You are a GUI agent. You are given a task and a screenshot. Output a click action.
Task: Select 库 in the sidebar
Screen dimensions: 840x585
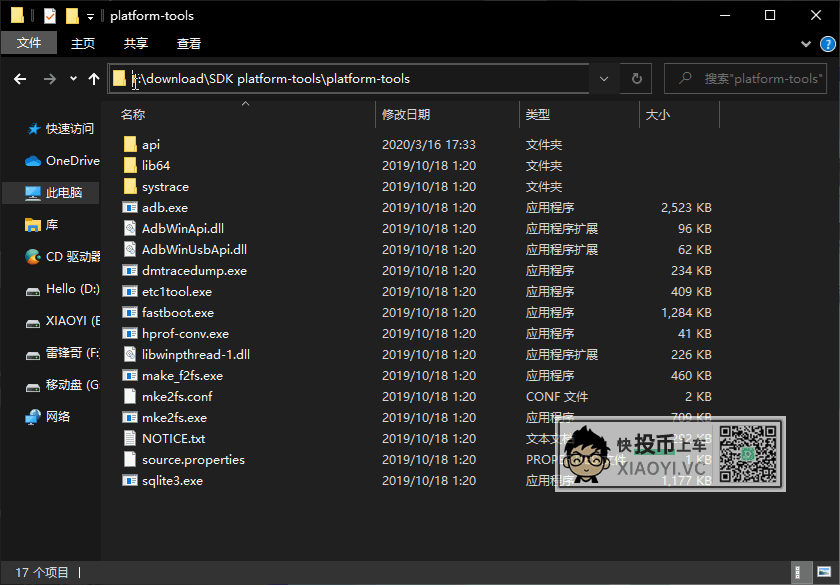point(41,224)
